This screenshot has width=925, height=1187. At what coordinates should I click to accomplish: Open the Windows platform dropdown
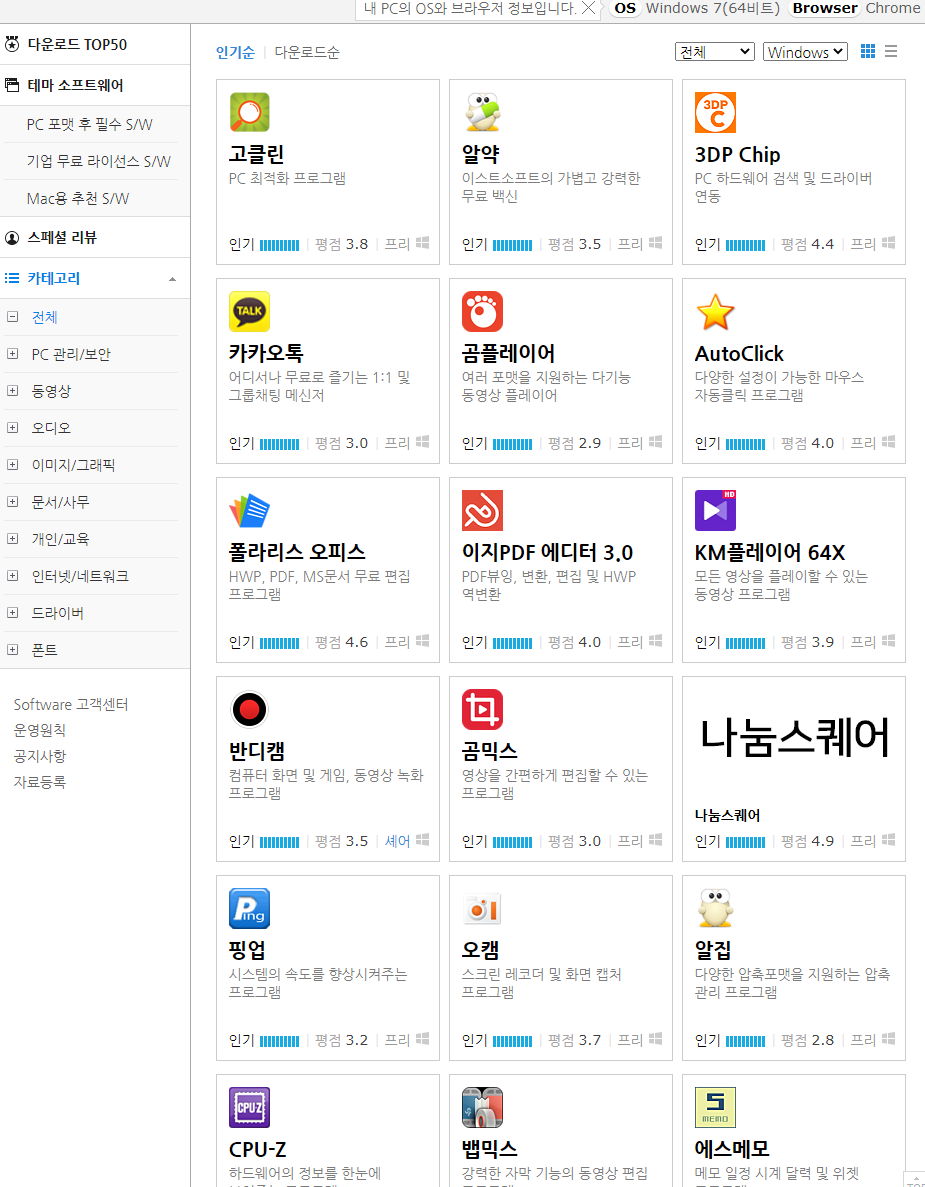(x=805, y=51)
